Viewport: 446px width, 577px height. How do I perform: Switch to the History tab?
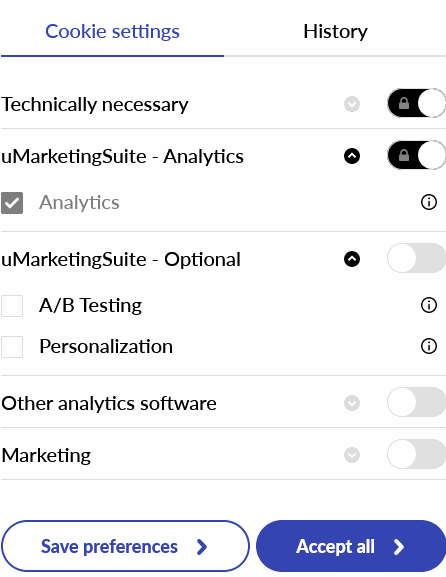pyautogui.click(x=335, y=31)
